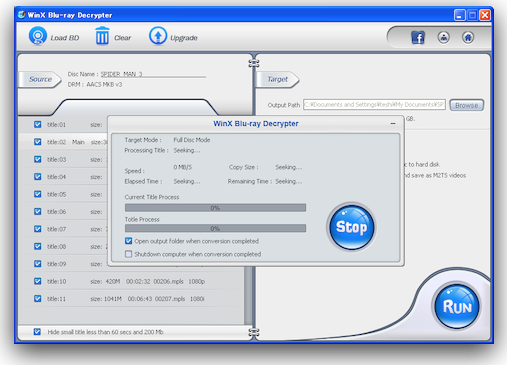Click the round user/support icon in toolbar
507x365 pixels.
pyautogui.click(x=443, y=37)
